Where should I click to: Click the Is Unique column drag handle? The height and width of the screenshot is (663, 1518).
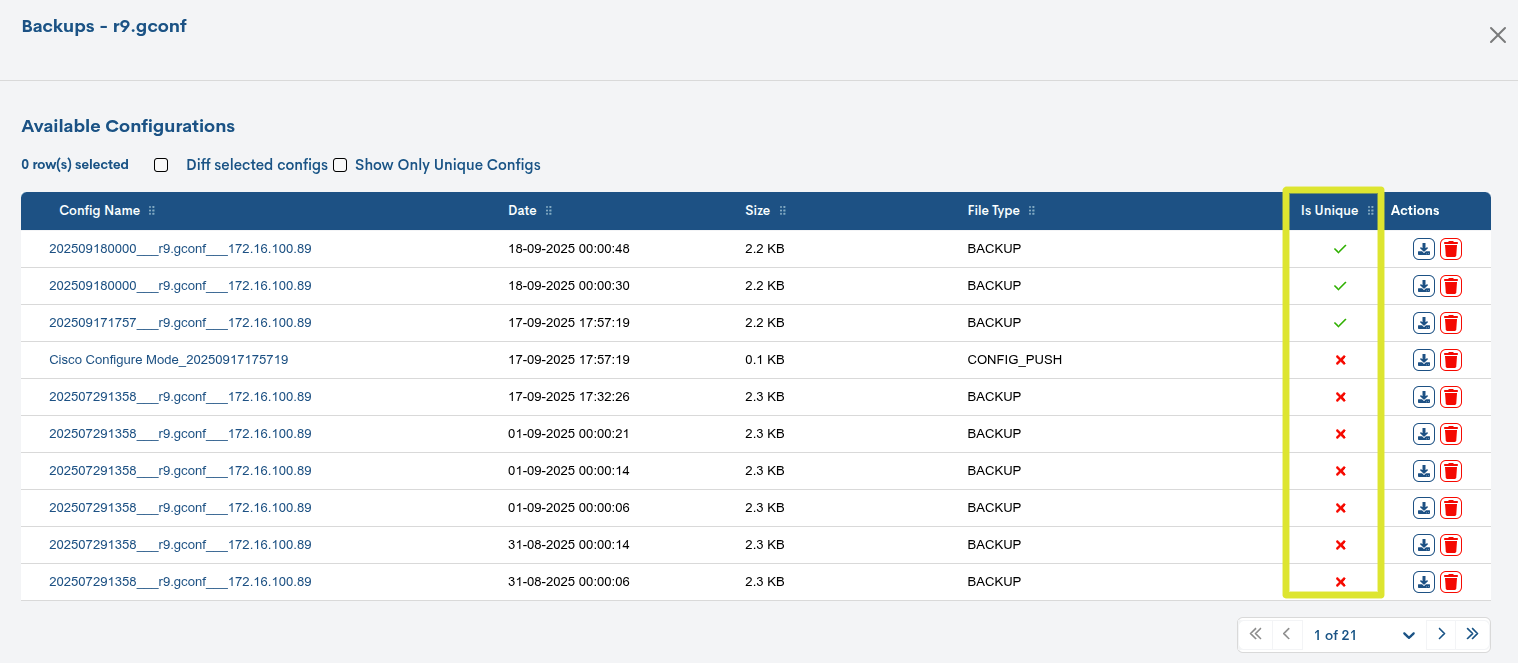pyautogui.click(x=1371, y=211)
